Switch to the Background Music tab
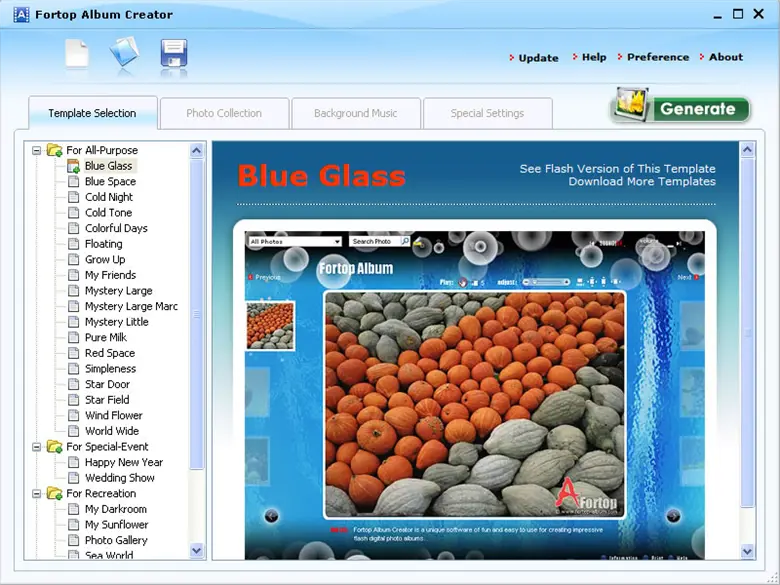 (x=356, y=113)
